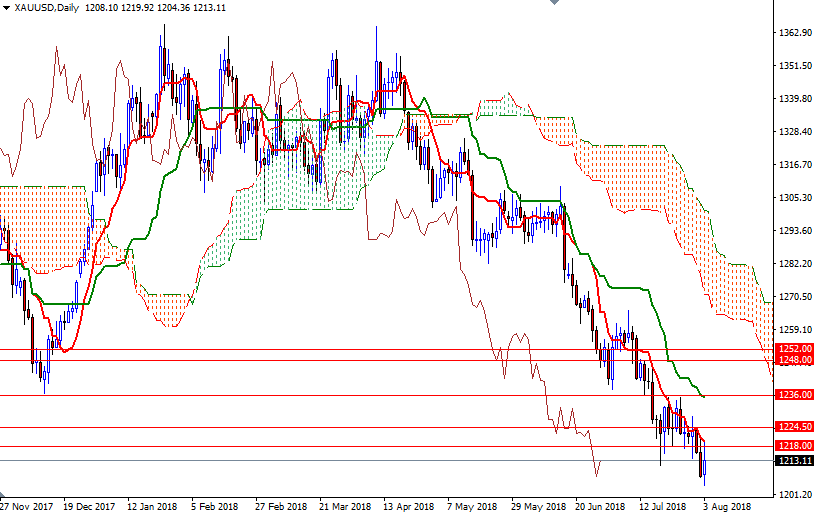Click the 3 Aug 2018 date label
814x514 pixels.
pos(727,506)
